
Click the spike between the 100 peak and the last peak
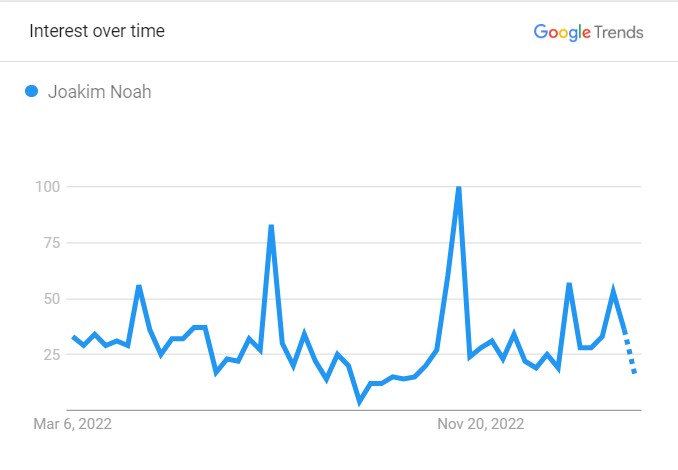coord(569,284)
